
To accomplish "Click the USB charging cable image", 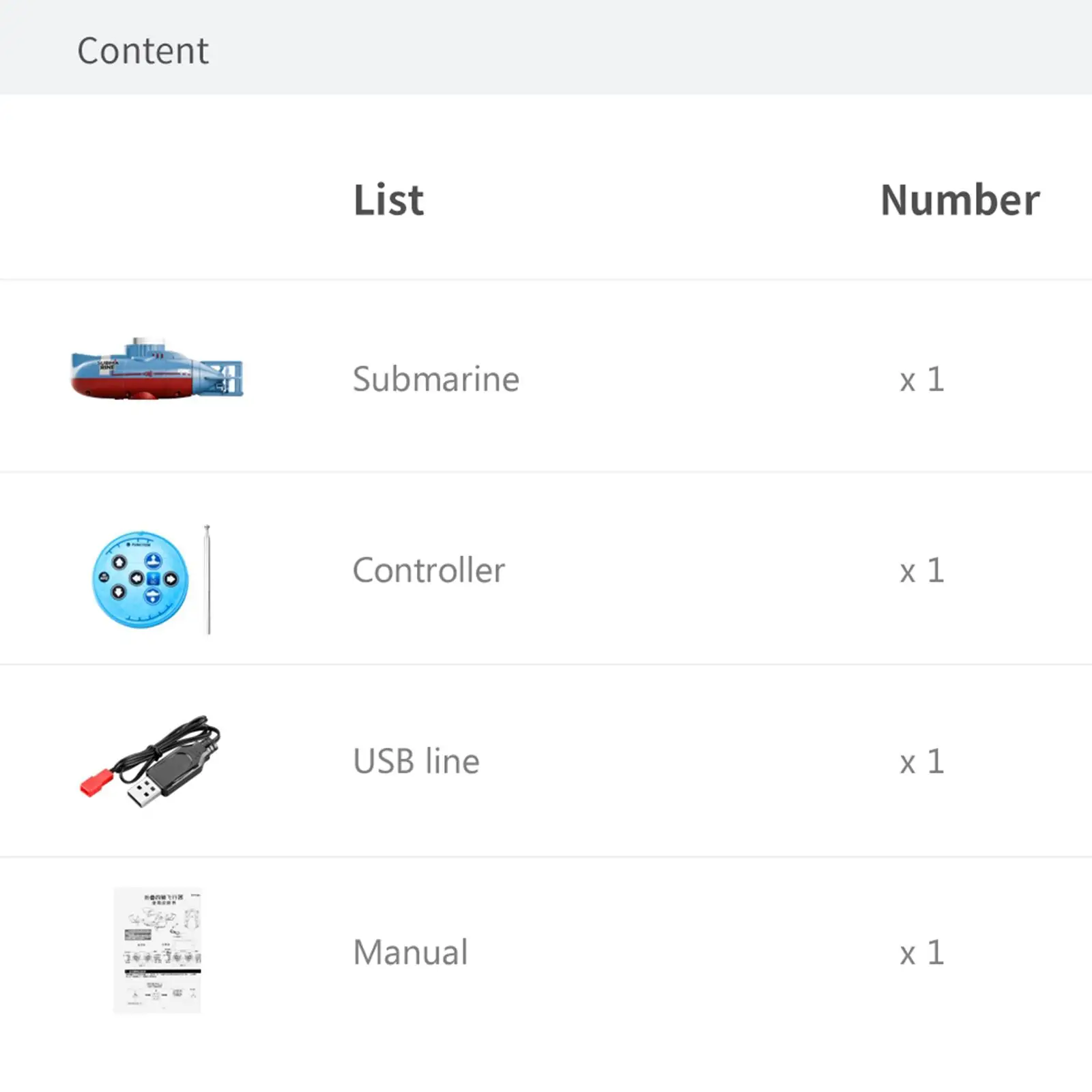I will coord(152,761).
